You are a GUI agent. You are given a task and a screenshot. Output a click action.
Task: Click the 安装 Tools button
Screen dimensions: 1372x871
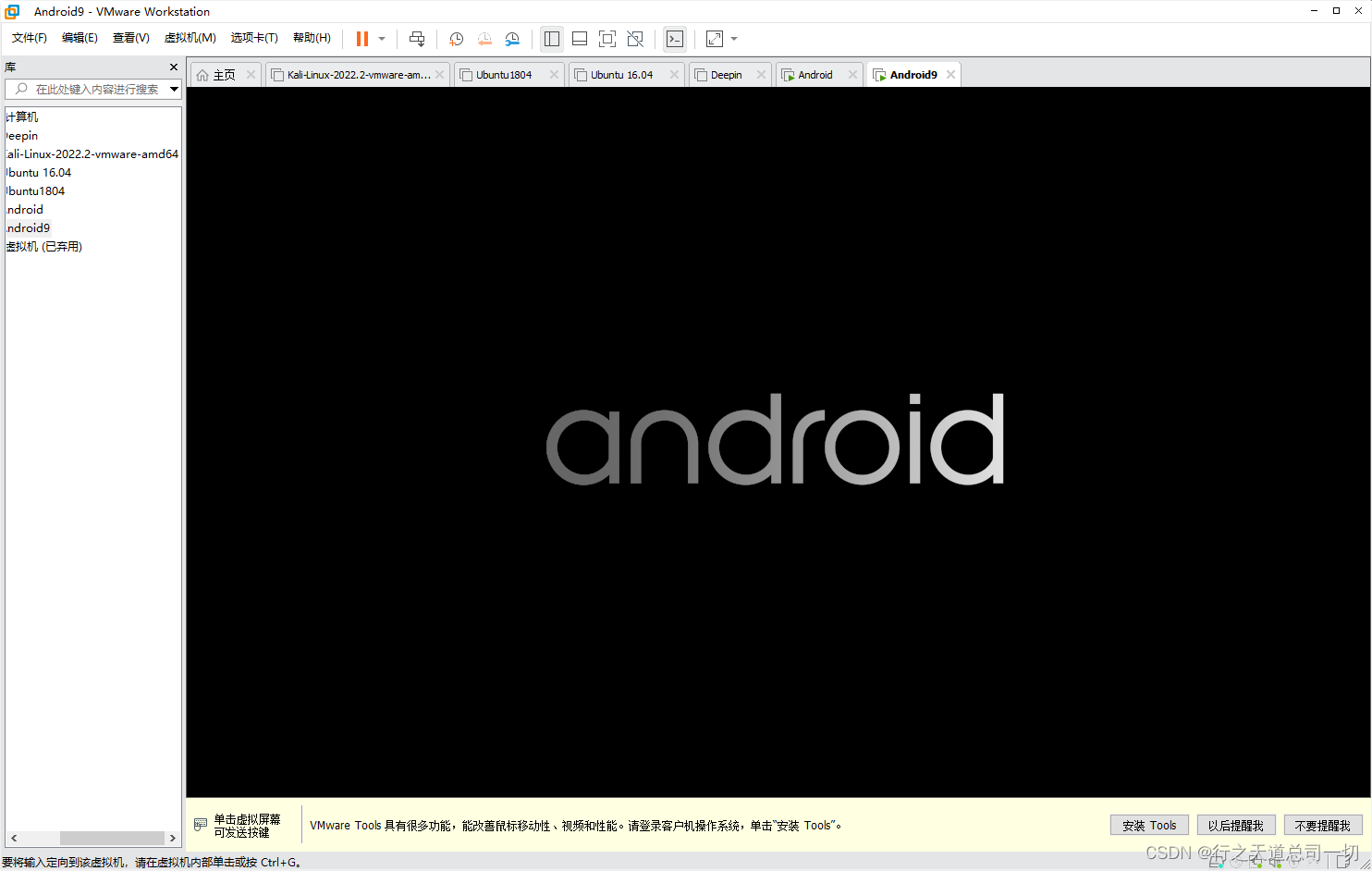pyautogui.click(x=1149, y=826)
